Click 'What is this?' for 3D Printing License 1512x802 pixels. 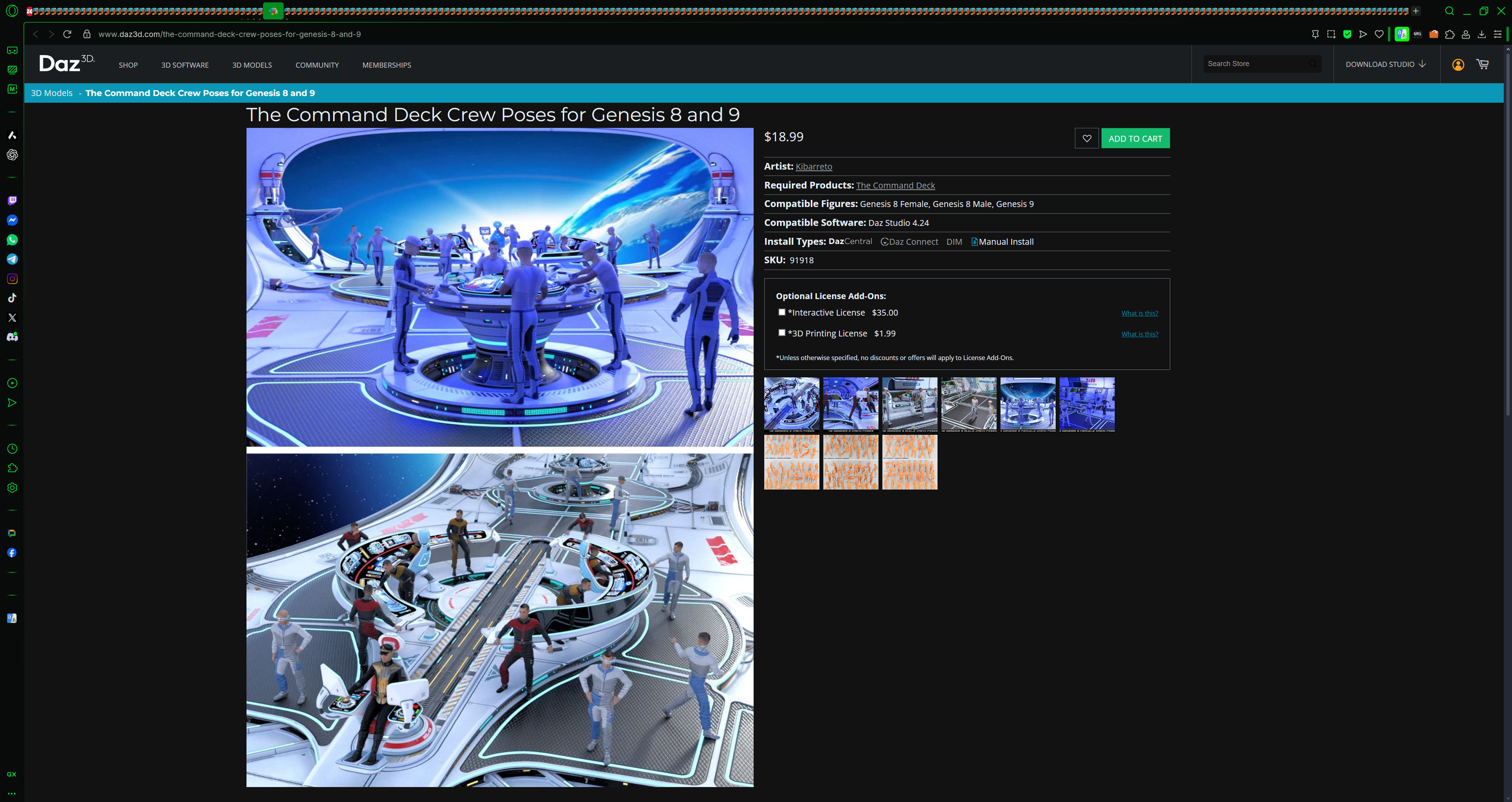point(1139,334)
